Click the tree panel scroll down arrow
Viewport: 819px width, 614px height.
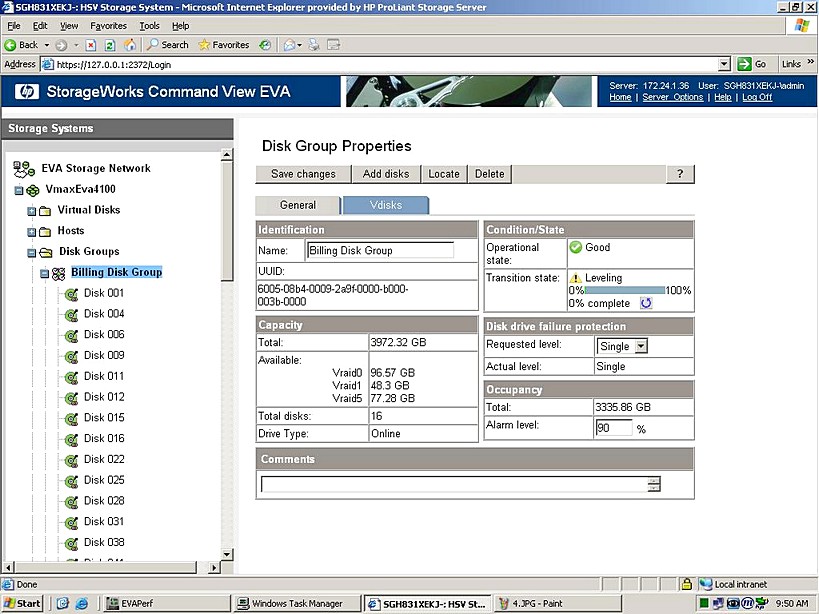[227, 554]
